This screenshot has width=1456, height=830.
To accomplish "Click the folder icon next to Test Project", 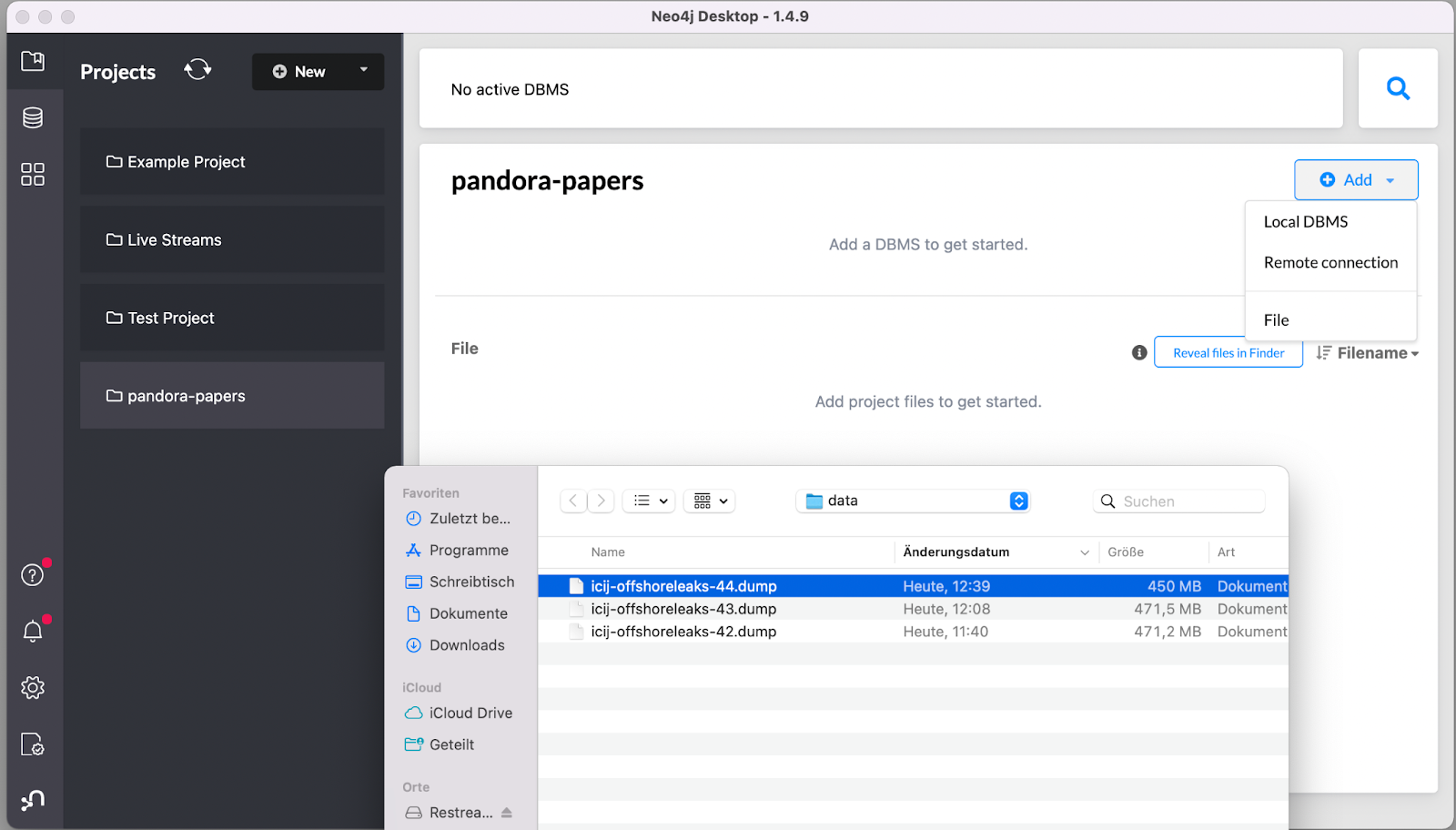I will [x=114, y=319].
